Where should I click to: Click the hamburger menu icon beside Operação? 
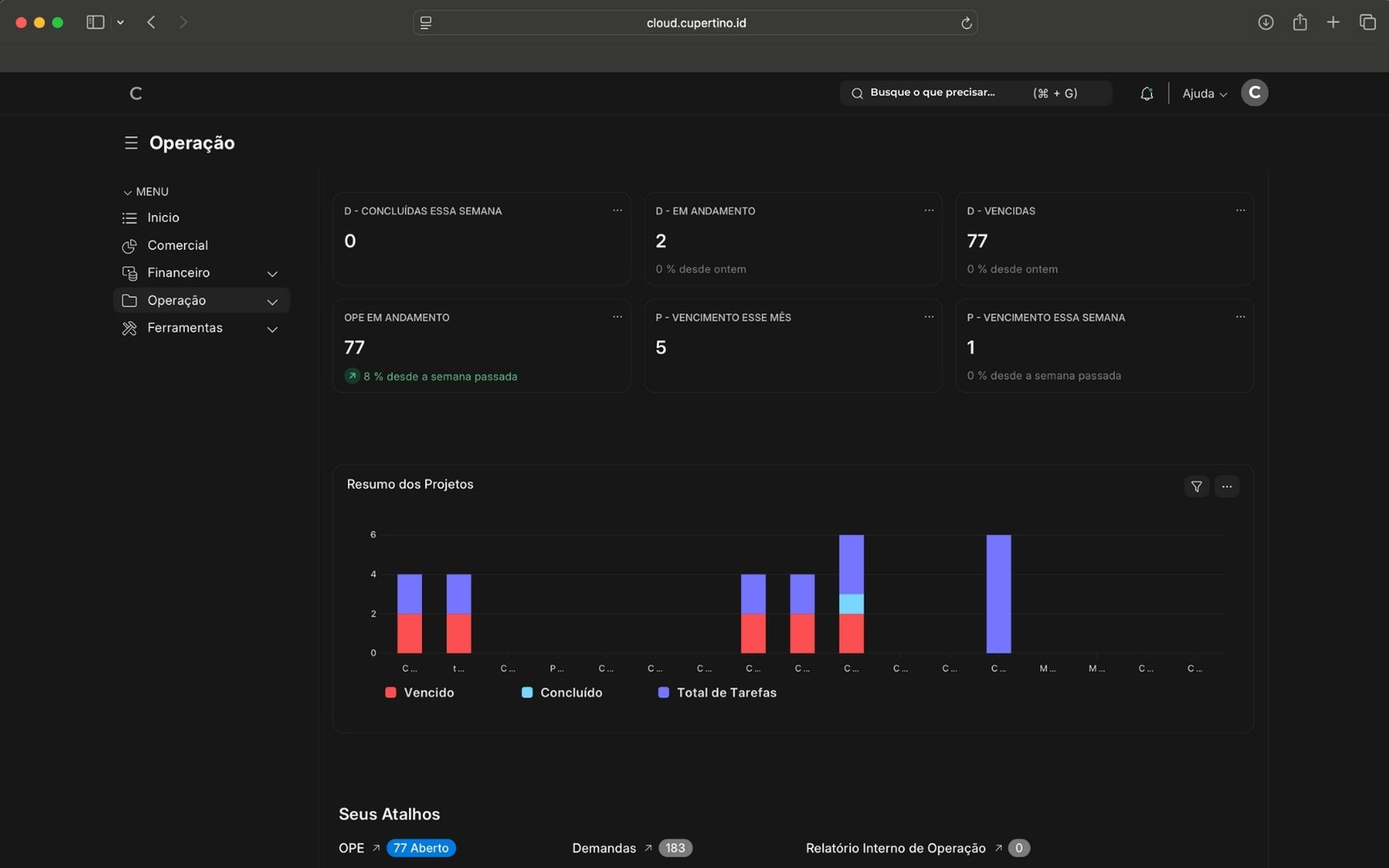pos(131,143)
